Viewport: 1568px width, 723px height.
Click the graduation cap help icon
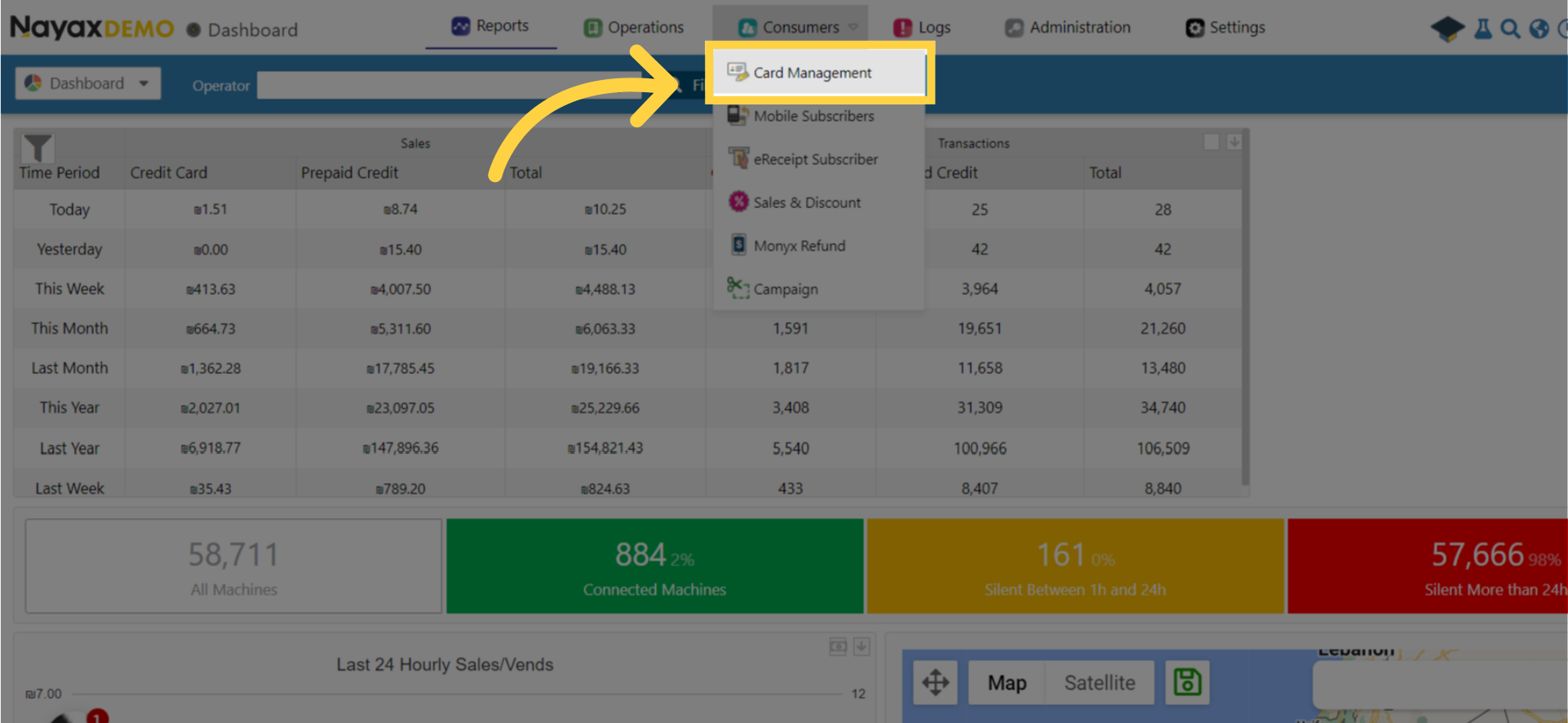[x=1447, y=29]
